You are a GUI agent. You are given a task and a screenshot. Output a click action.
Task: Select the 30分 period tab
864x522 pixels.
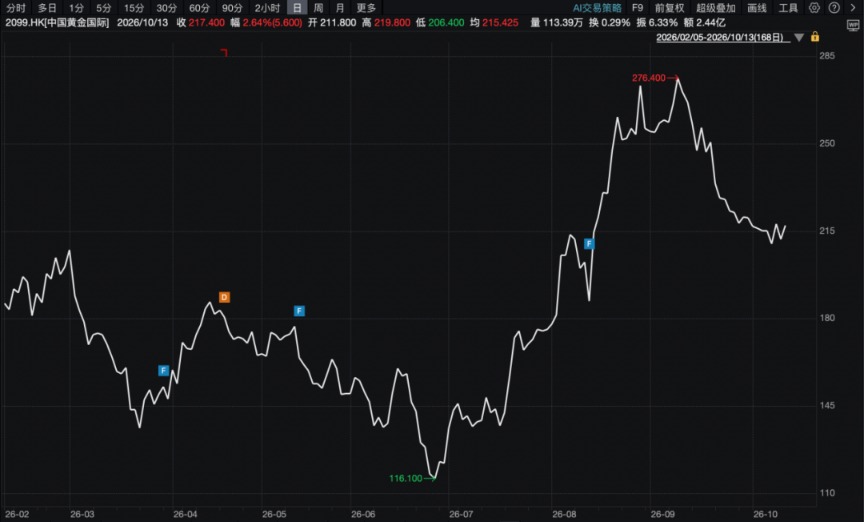click(x=166, y=8)
